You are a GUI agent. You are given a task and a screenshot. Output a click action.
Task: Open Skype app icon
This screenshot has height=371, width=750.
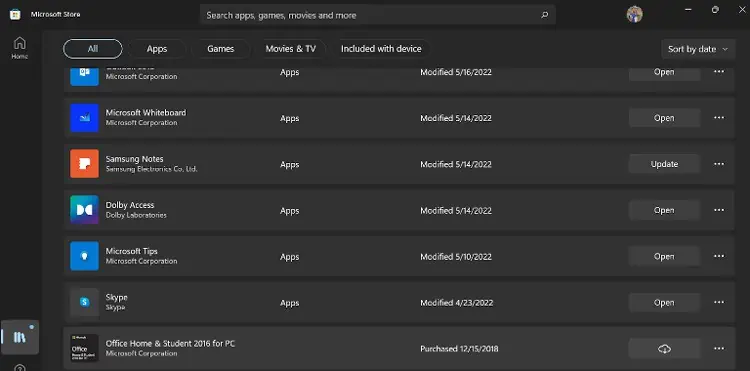tap(84, 302)
